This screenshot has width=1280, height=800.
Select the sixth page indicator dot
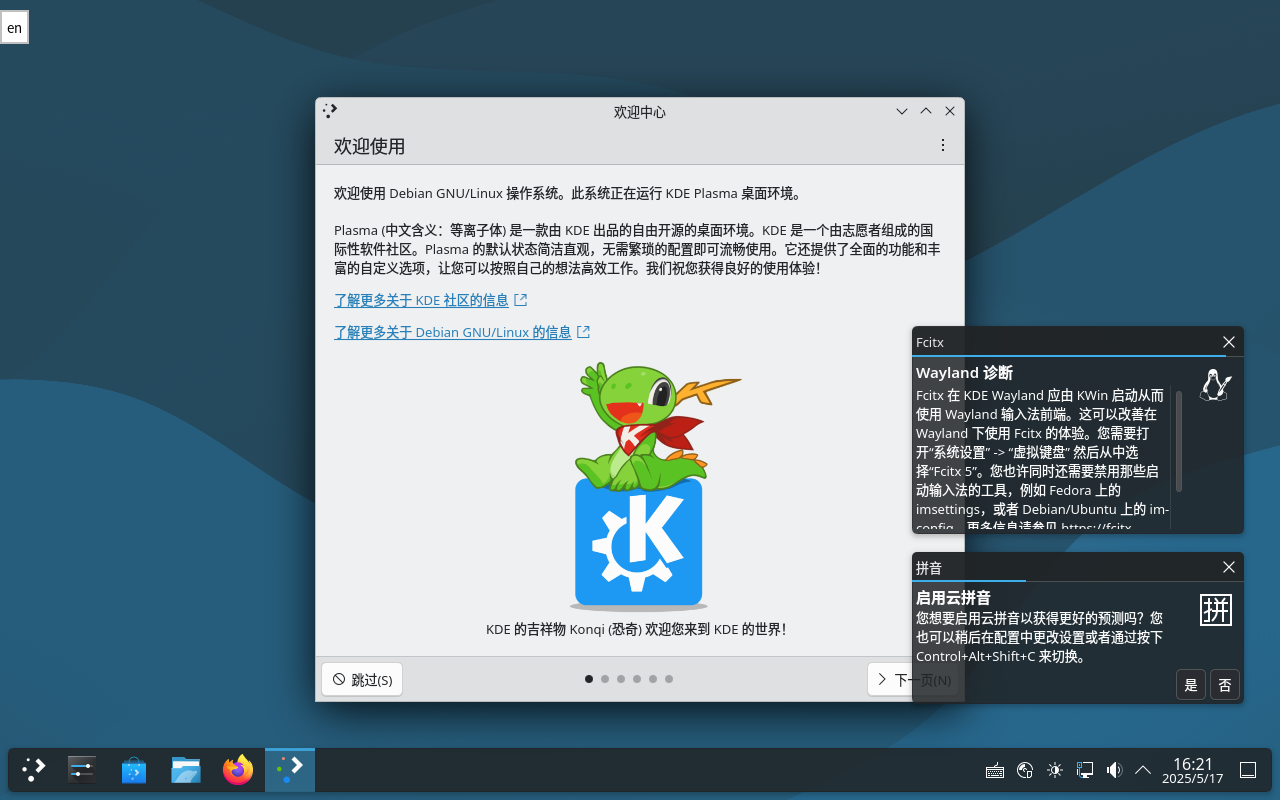pyautogui.click(x=669, y=679)
